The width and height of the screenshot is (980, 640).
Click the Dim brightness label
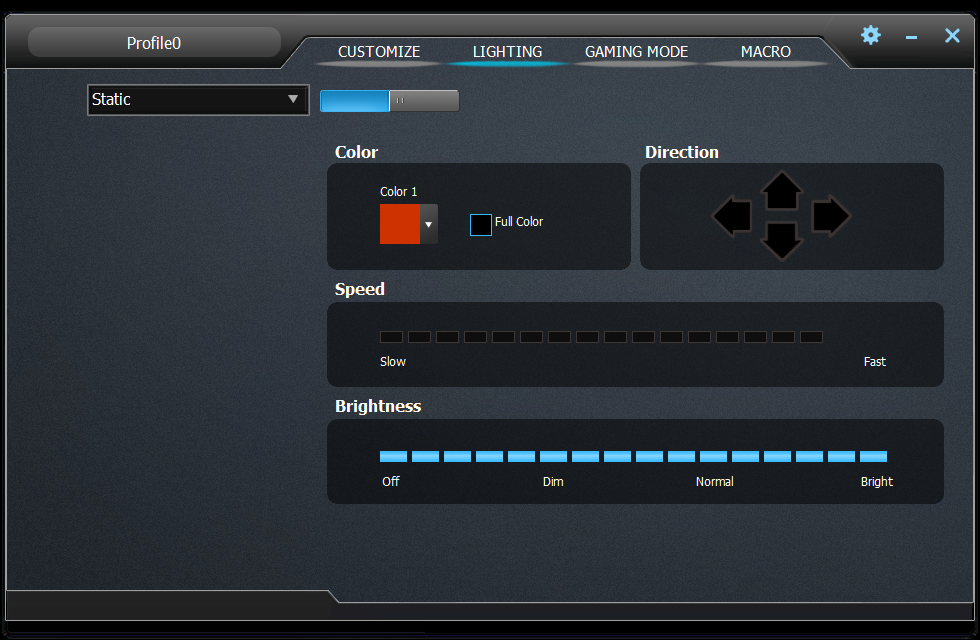[x=553, y=481]
